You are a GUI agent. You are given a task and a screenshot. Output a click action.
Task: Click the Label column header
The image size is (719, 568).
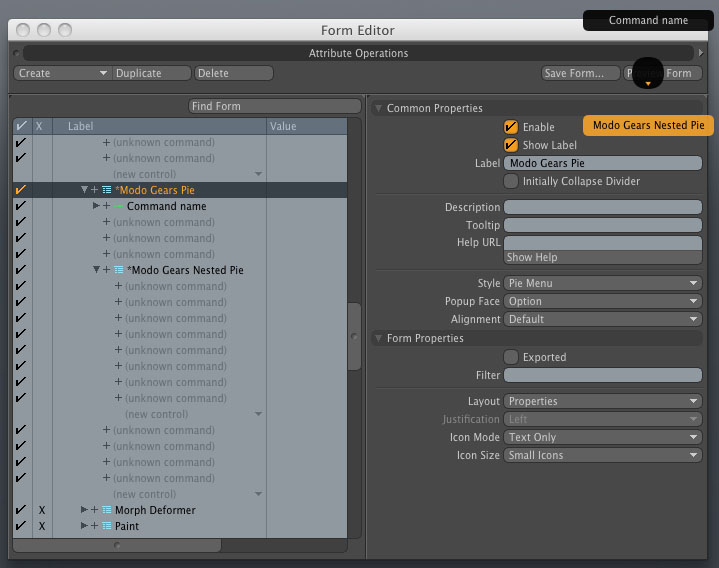[159, 126]
